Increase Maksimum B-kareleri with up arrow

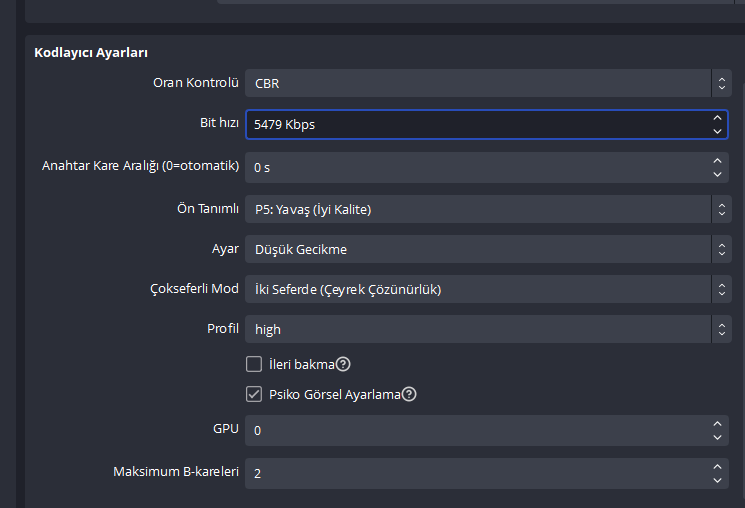718,466
